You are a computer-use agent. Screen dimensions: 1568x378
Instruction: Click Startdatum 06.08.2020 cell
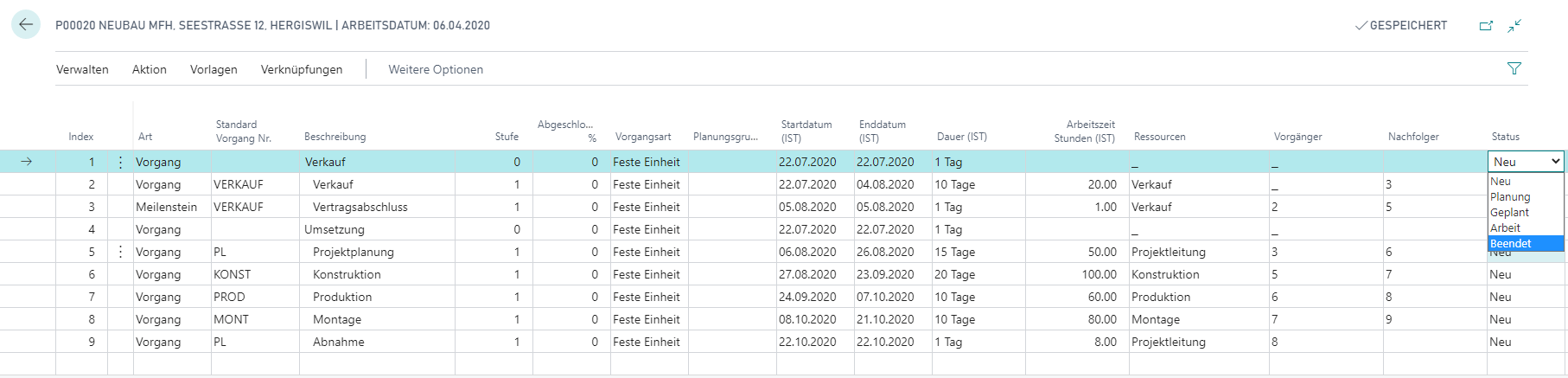point(815,252)
